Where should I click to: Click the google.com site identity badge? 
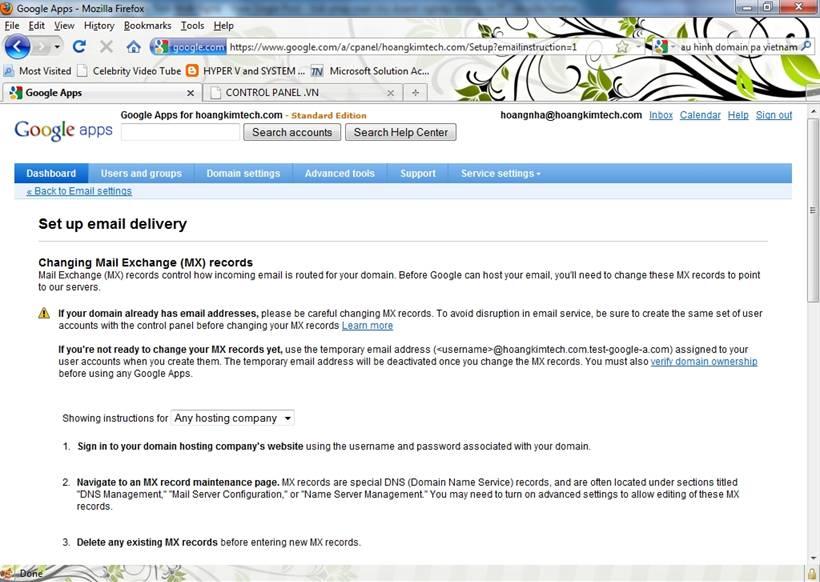(x=189, y=47)
